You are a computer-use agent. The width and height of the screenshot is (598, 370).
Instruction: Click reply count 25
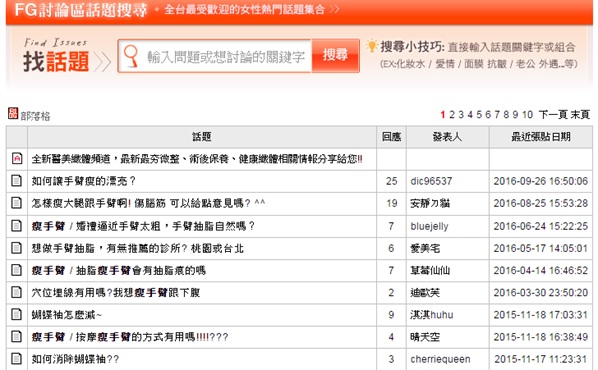(x=392, y=181)
